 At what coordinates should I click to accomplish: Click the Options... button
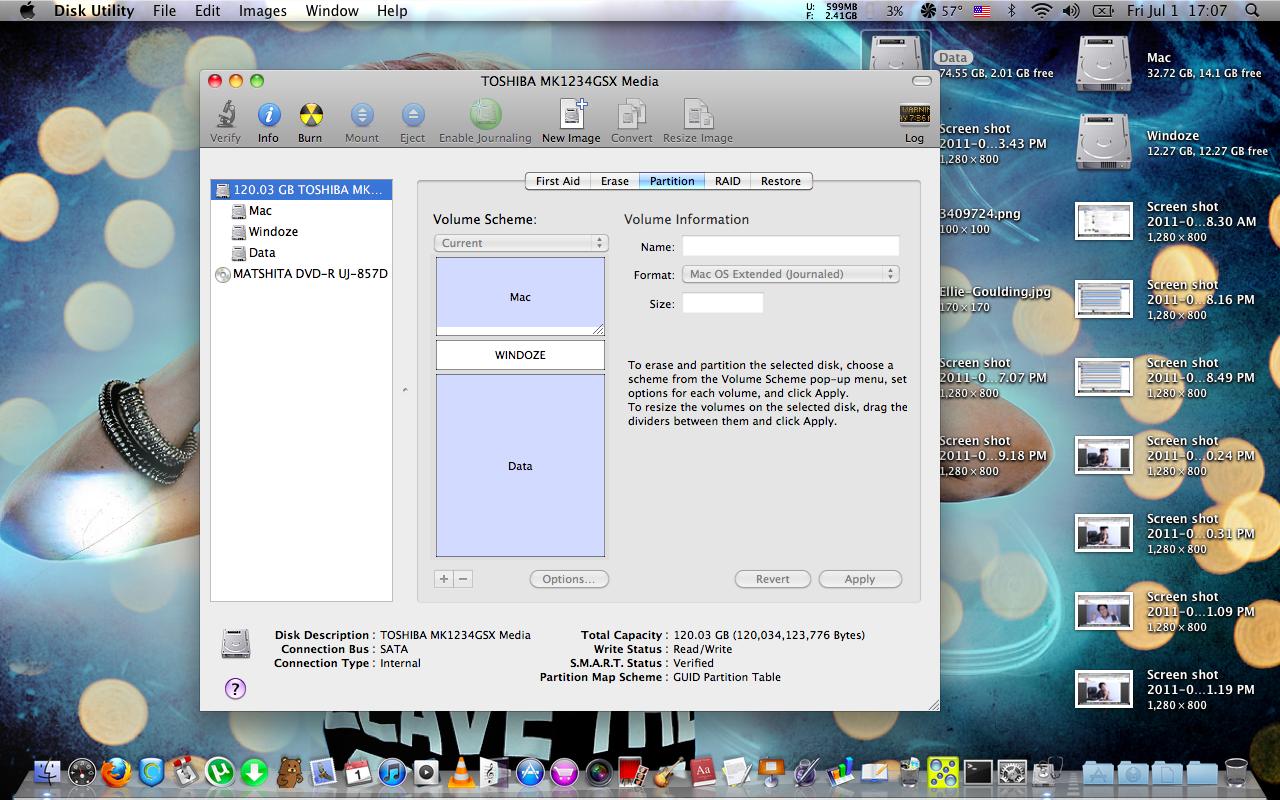pyautogui.click(x=569, y=579)
